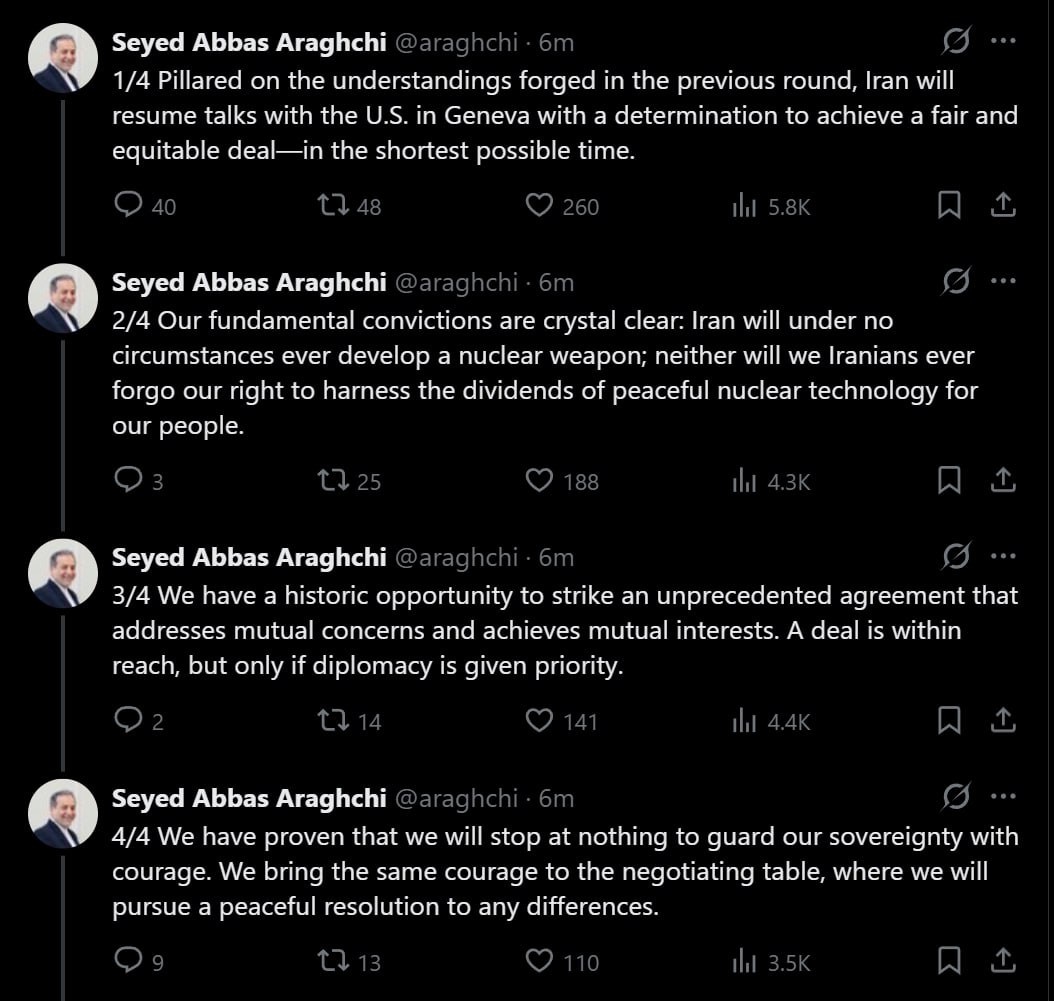
Task: Expand more options on the 4/4 tweet
Action: tap(1004, 797)
